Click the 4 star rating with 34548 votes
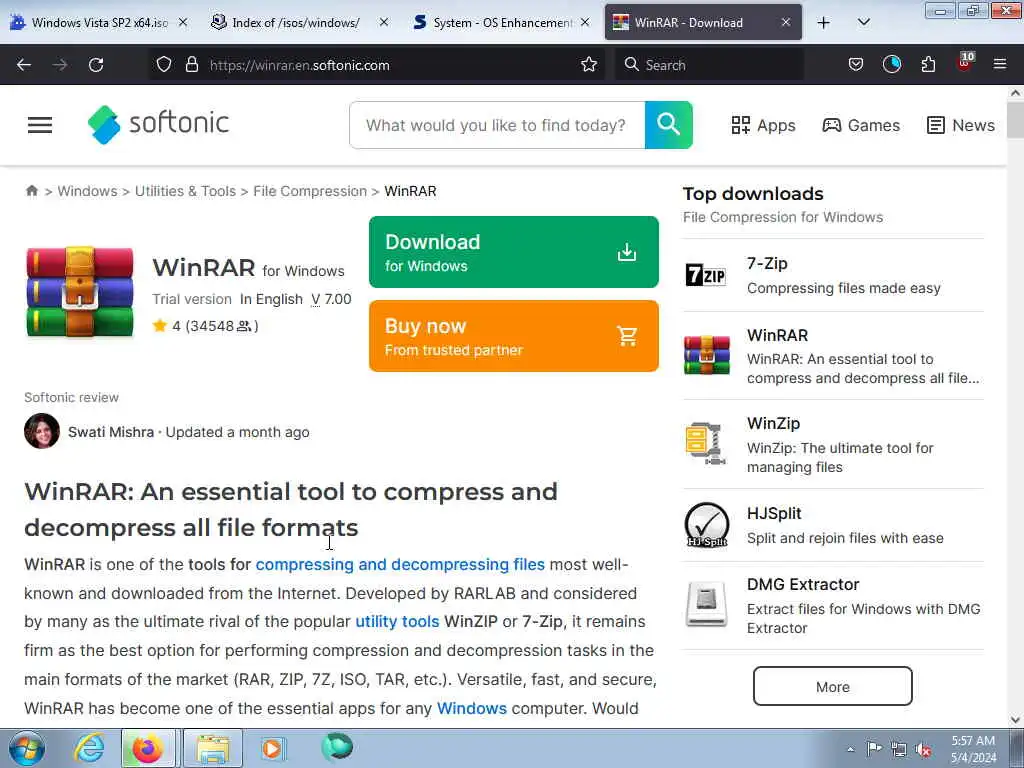Viewport: 1024px width, 768px height. click(x=206, y=326)
